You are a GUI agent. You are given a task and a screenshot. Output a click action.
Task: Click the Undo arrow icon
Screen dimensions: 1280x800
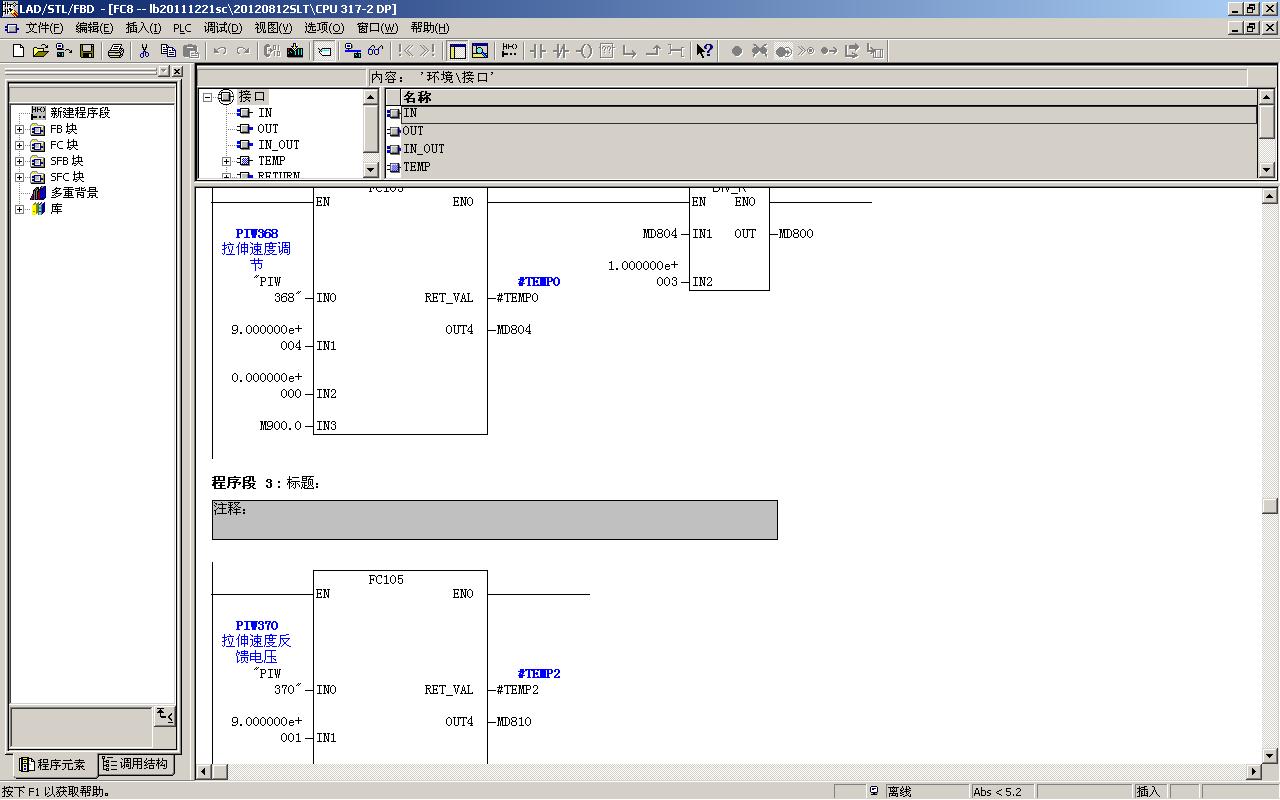[220, 51]
